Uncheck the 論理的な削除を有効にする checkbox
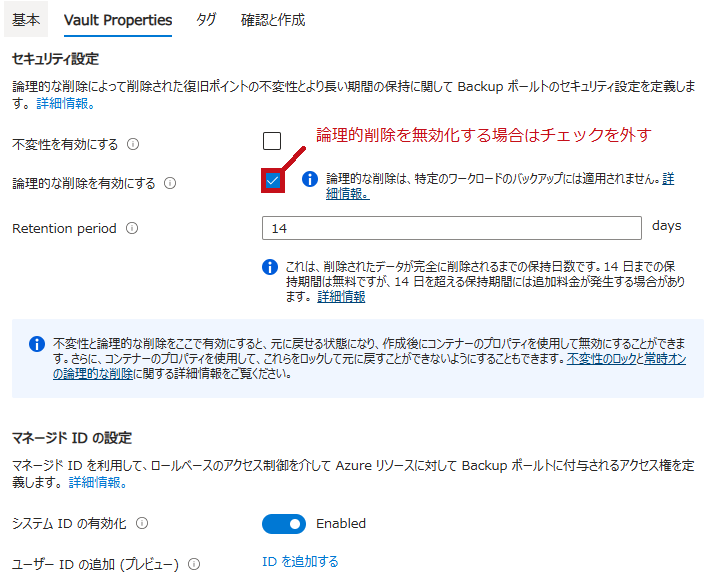 [x=273, y=181]
